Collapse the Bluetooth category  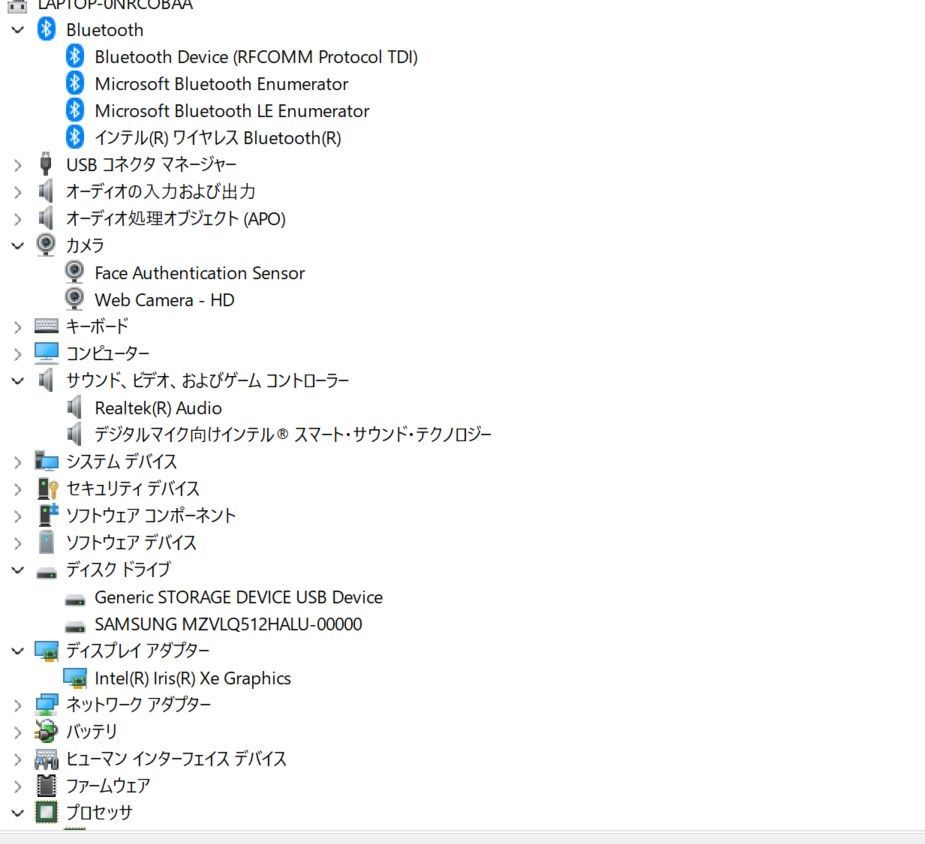click(x=17, y=30)
